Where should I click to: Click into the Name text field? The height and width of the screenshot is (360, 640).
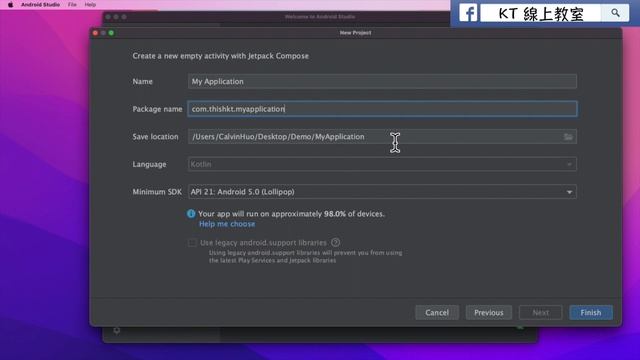pos(382,81)
